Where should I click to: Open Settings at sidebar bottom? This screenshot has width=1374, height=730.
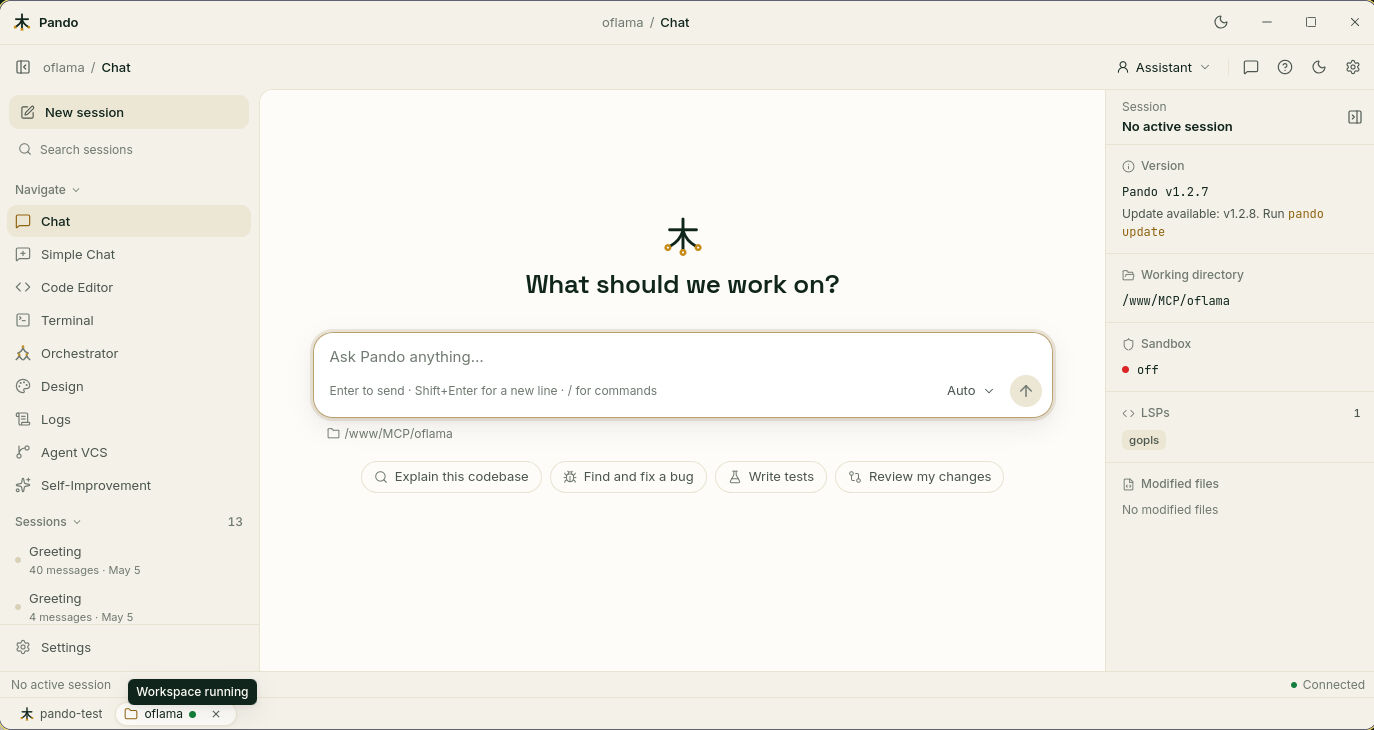pyautogui.click(x=129, y=647)
